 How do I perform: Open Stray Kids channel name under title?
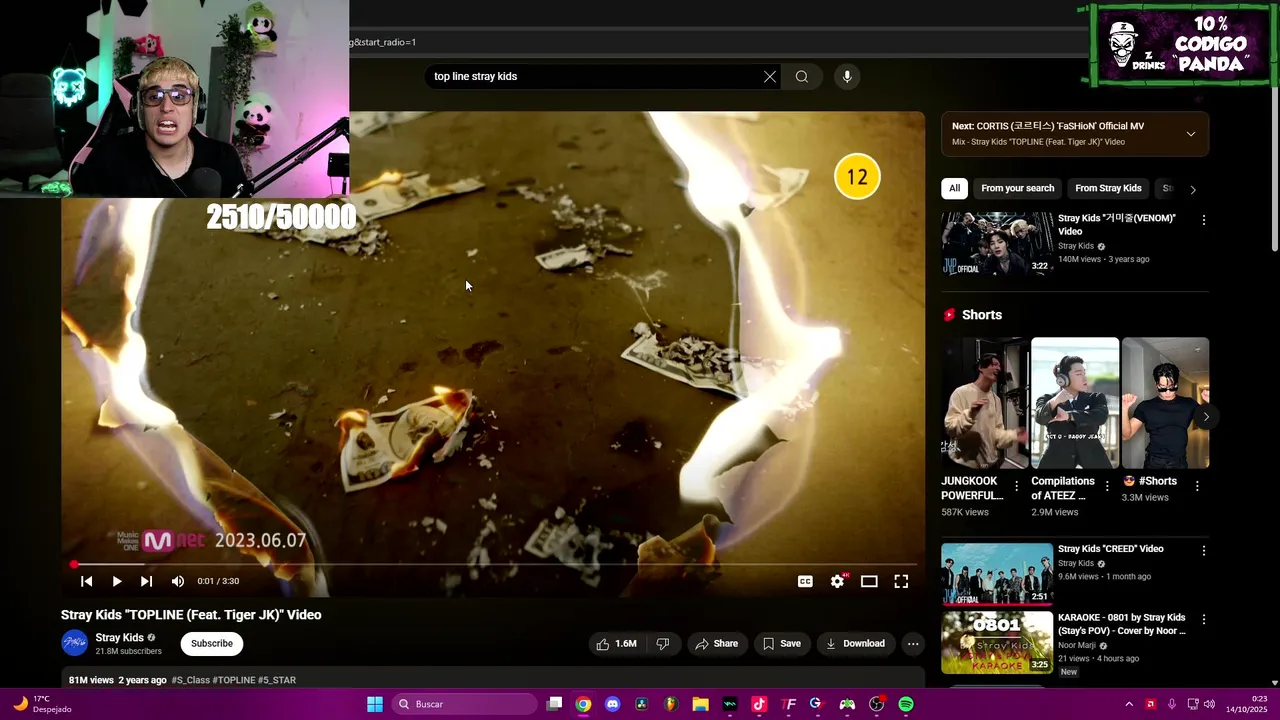(120, 637)
